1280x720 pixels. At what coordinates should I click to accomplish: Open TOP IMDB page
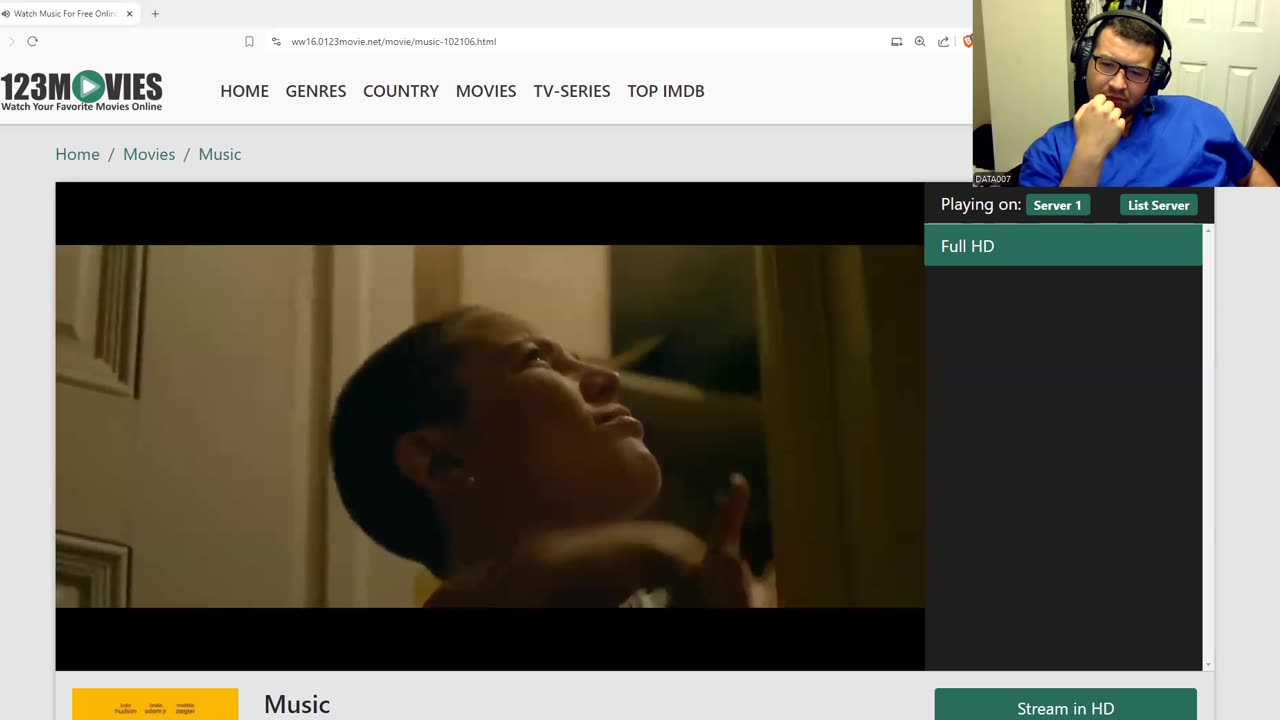666,91
